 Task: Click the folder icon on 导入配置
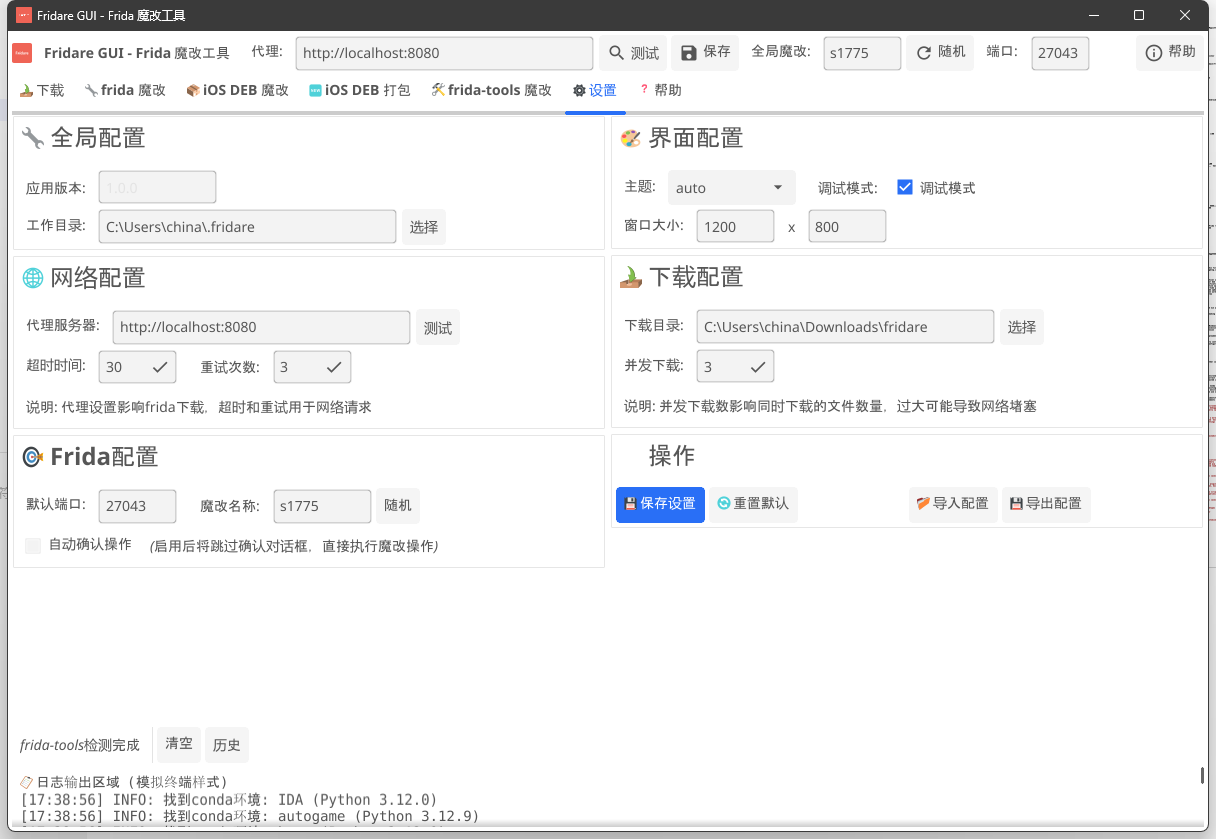point(923,504)
